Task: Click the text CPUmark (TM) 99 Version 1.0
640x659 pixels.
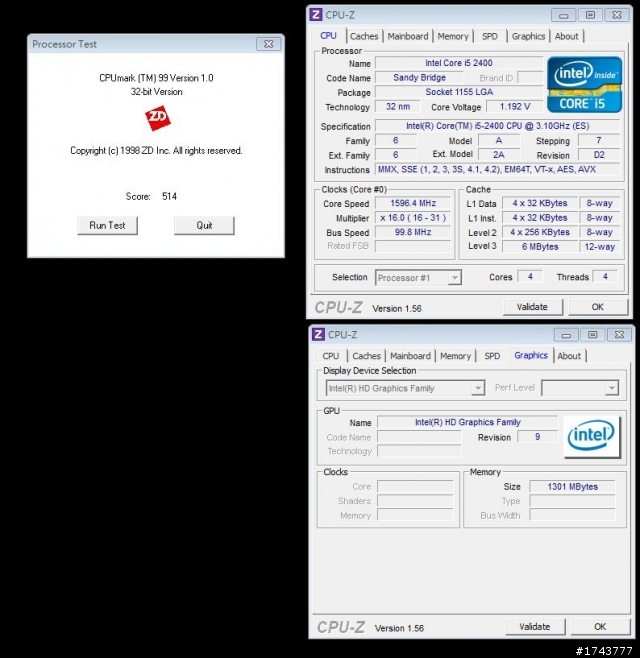Action: click(x=156, y=78)
